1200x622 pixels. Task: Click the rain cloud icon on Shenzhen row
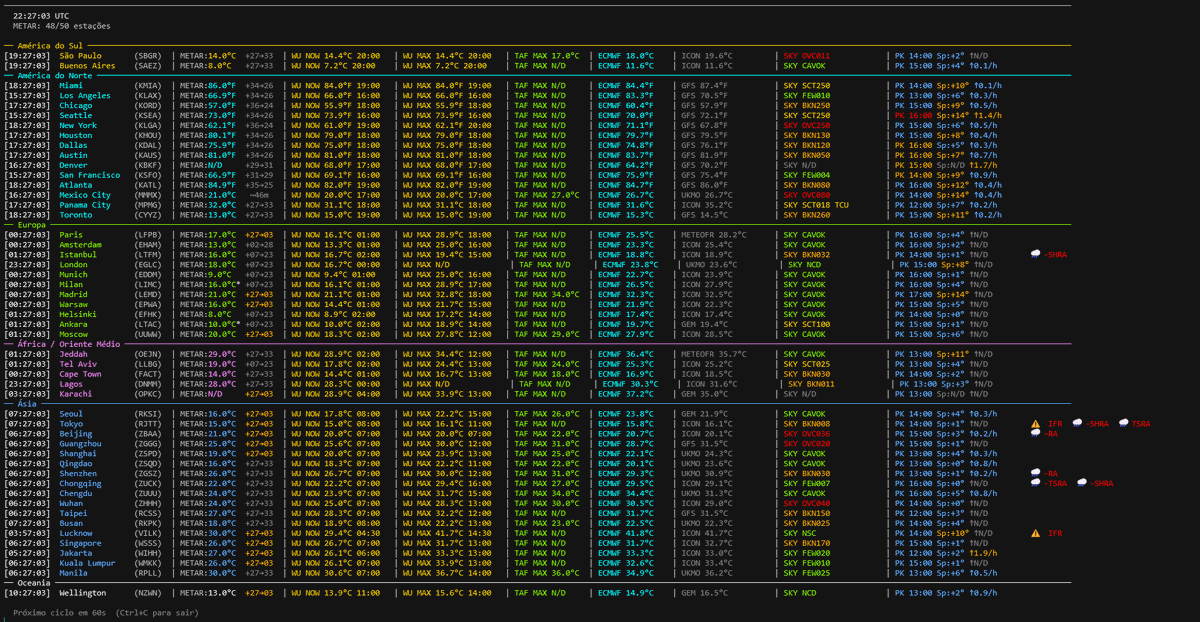1036,473
